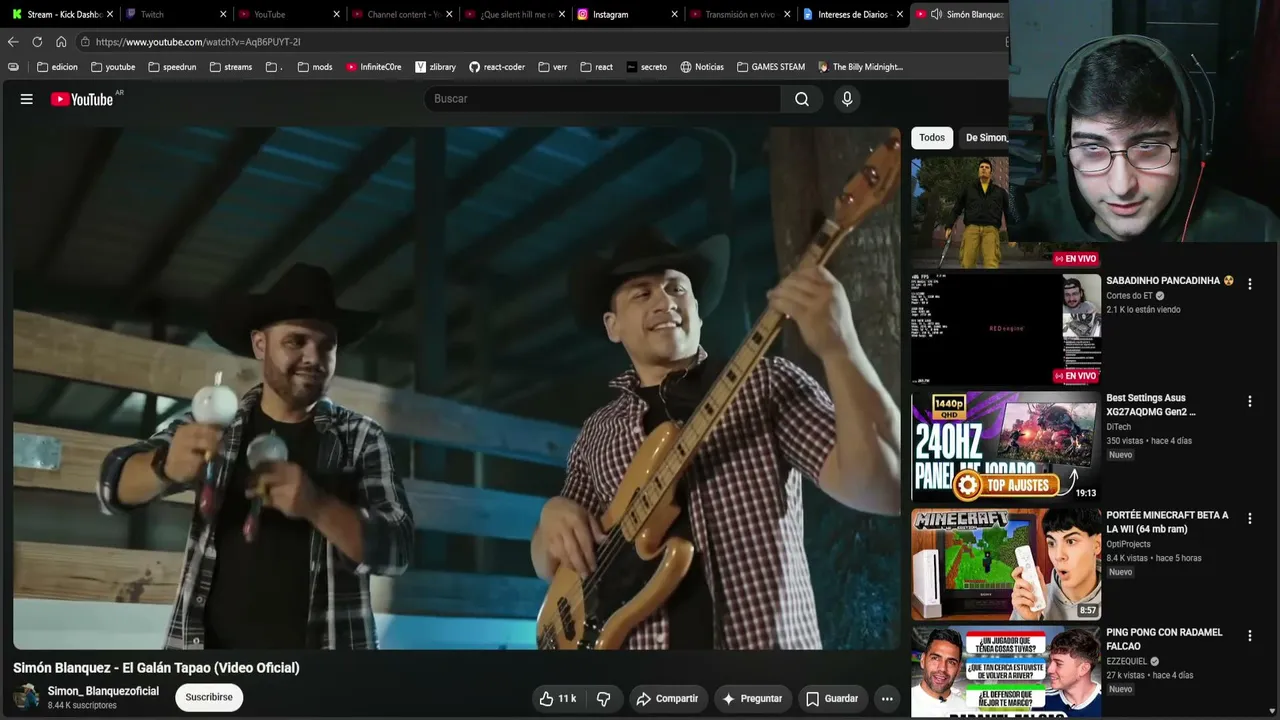This screenshot has height=720, width=1280.
Task: Click the Preguntar button
Action: pos(752,699)
